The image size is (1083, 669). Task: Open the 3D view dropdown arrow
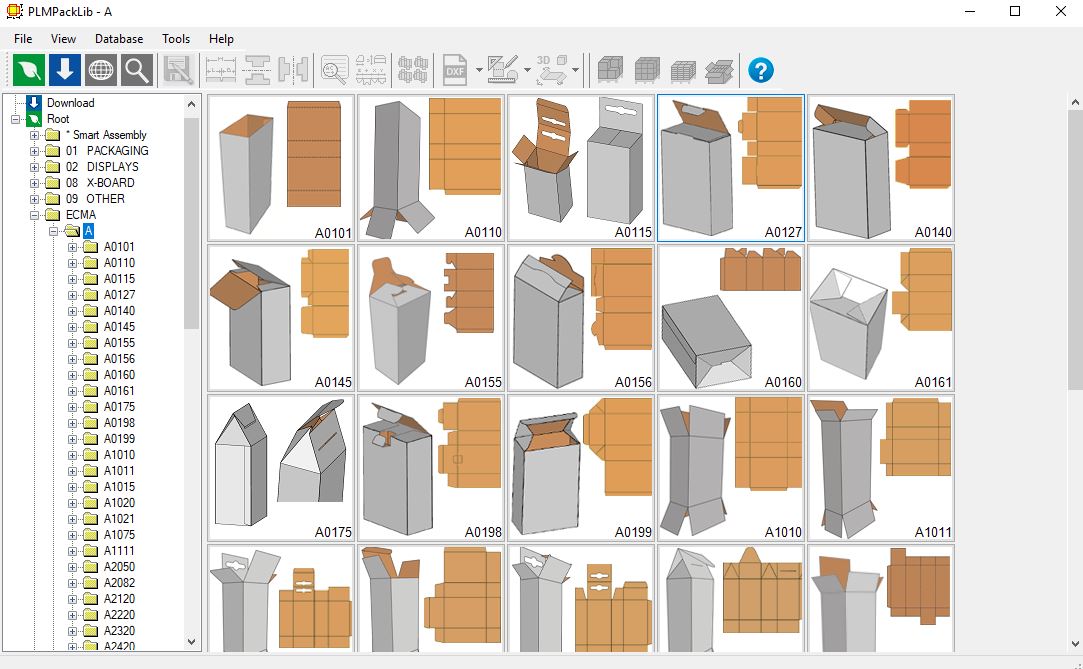click(x=575, y=70)
